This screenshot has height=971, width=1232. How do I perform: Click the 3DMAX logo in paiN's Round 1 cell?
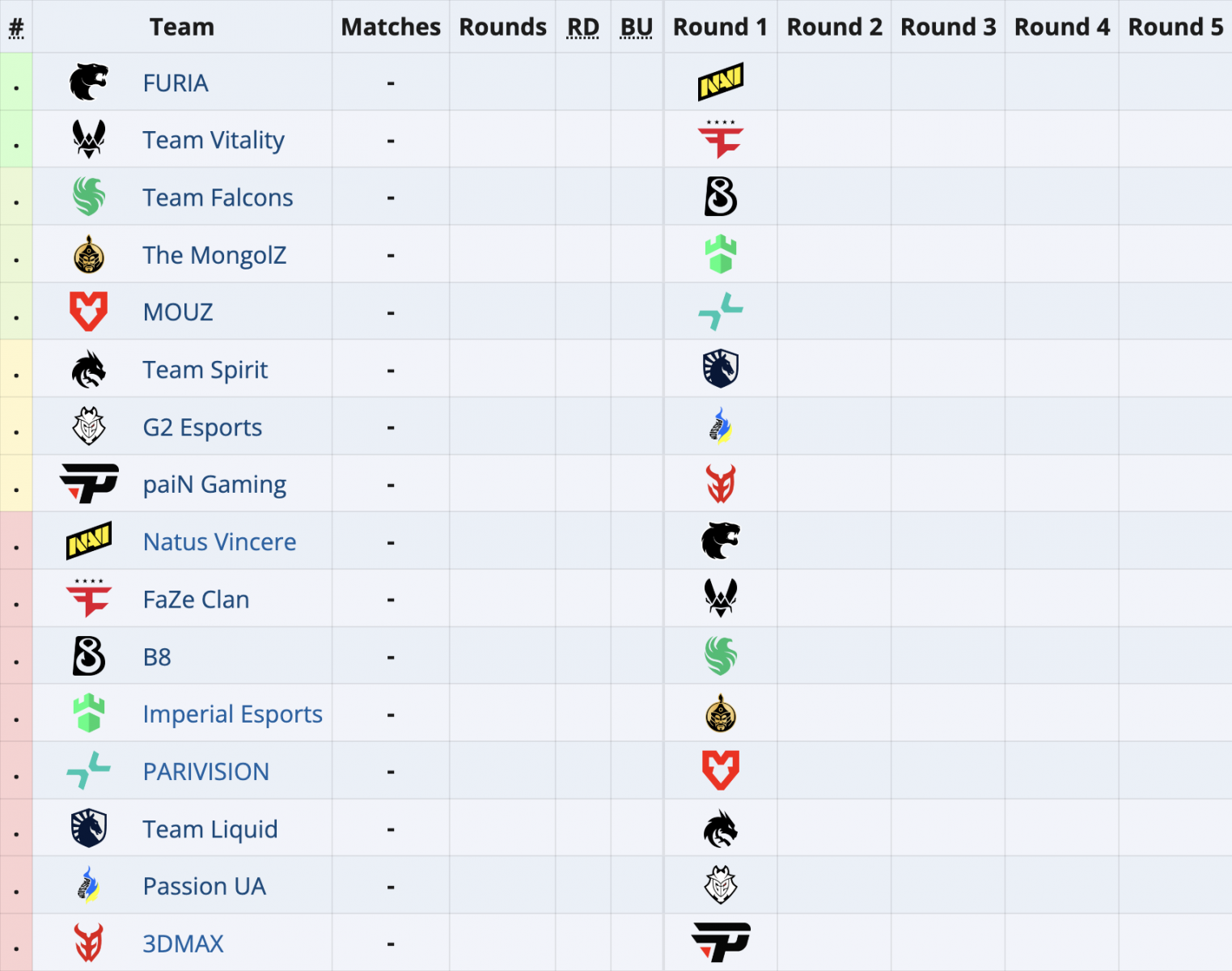click(x=720, y=484)
